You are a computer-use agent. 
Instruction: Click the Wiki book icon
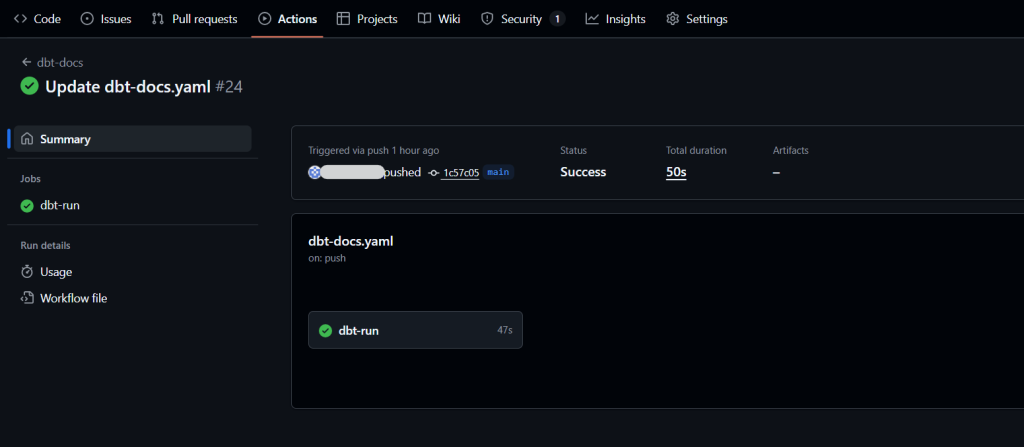(424, 19)
